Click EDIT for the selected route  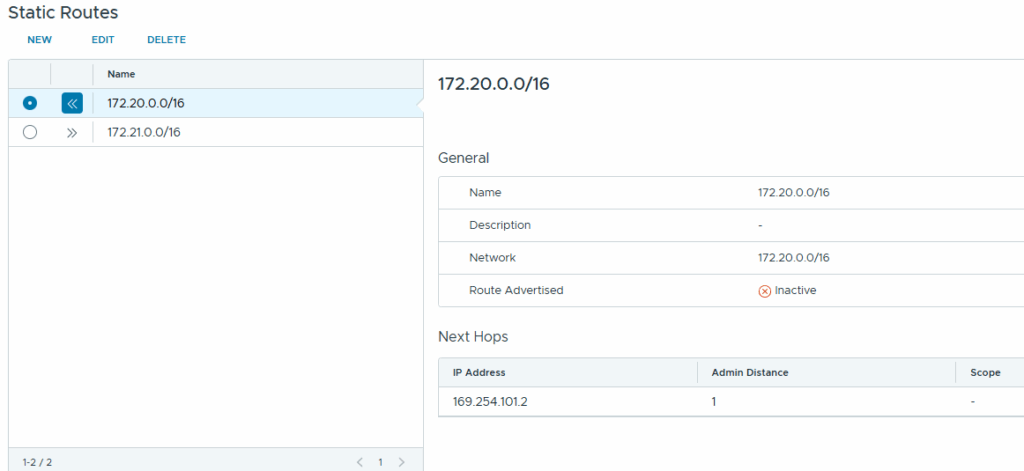pos(103,40)
